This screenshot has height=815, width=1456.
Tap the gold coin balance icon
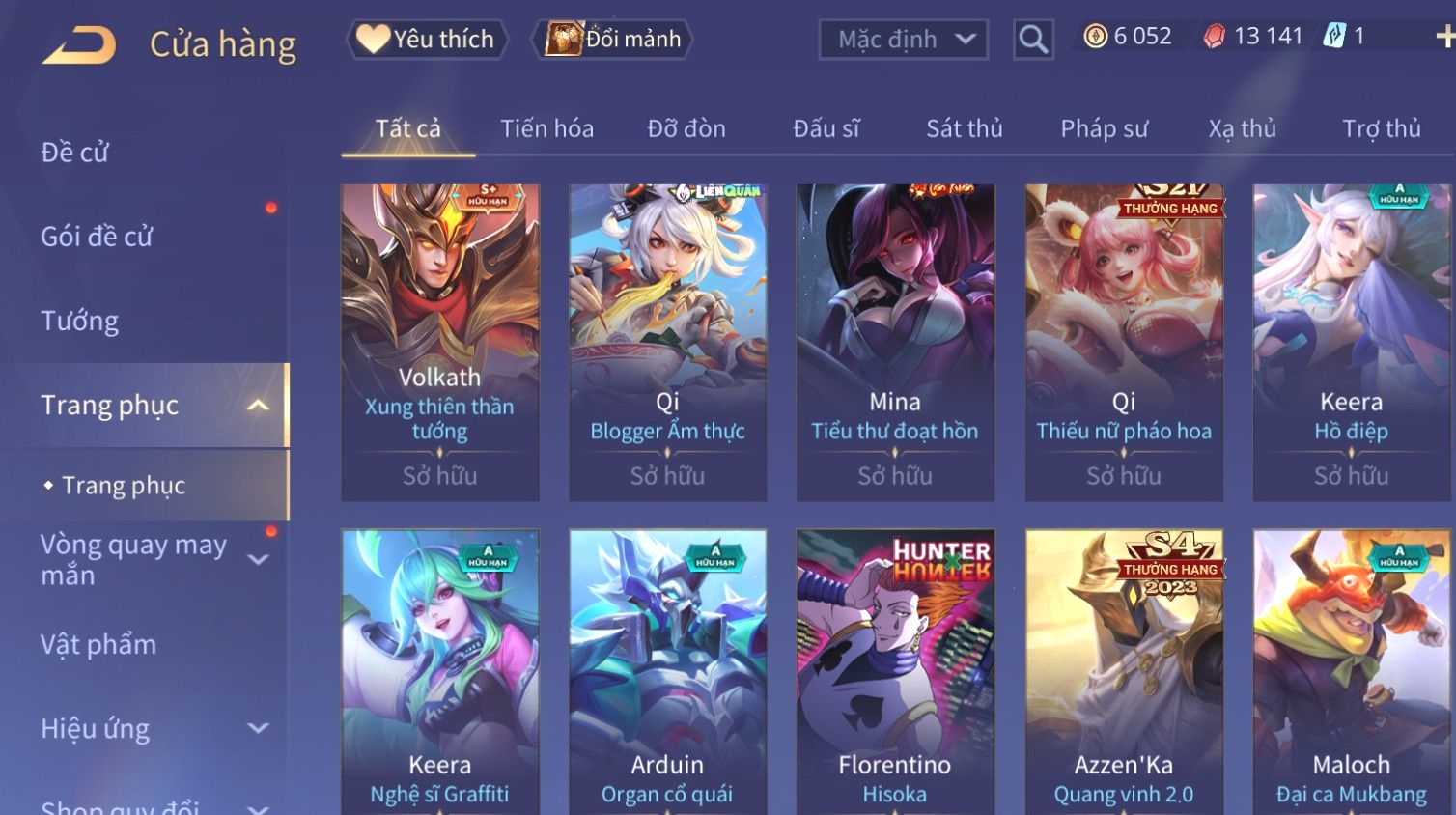pos(1095,37)
